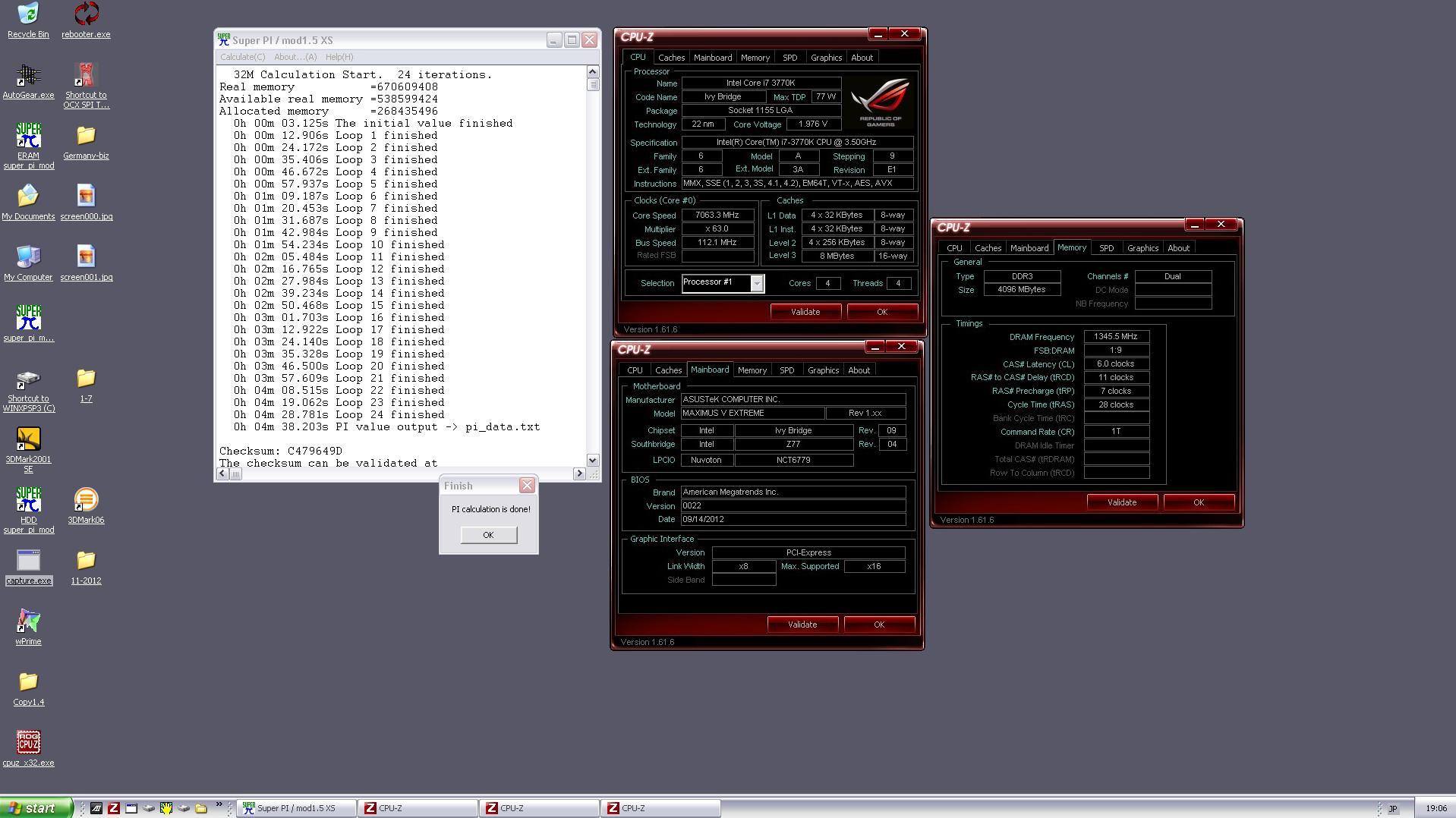Open the Calculate(C) menu in Super PI
The image size is (1456, 818).
(x=242, y=57)
